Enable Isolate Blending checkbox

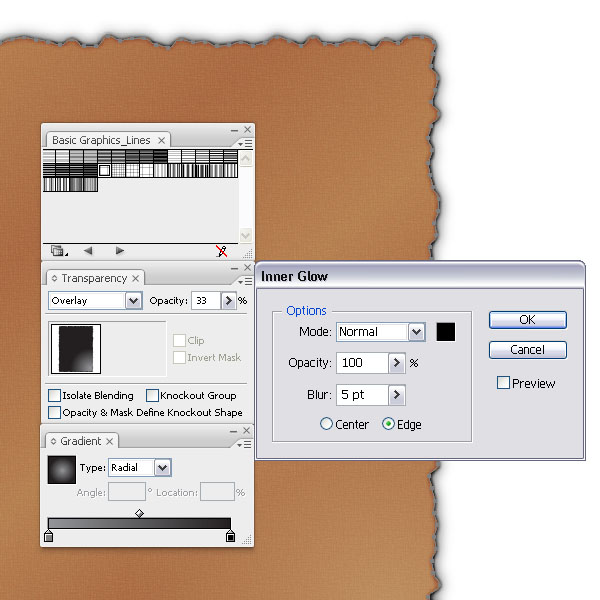point(54,395)
